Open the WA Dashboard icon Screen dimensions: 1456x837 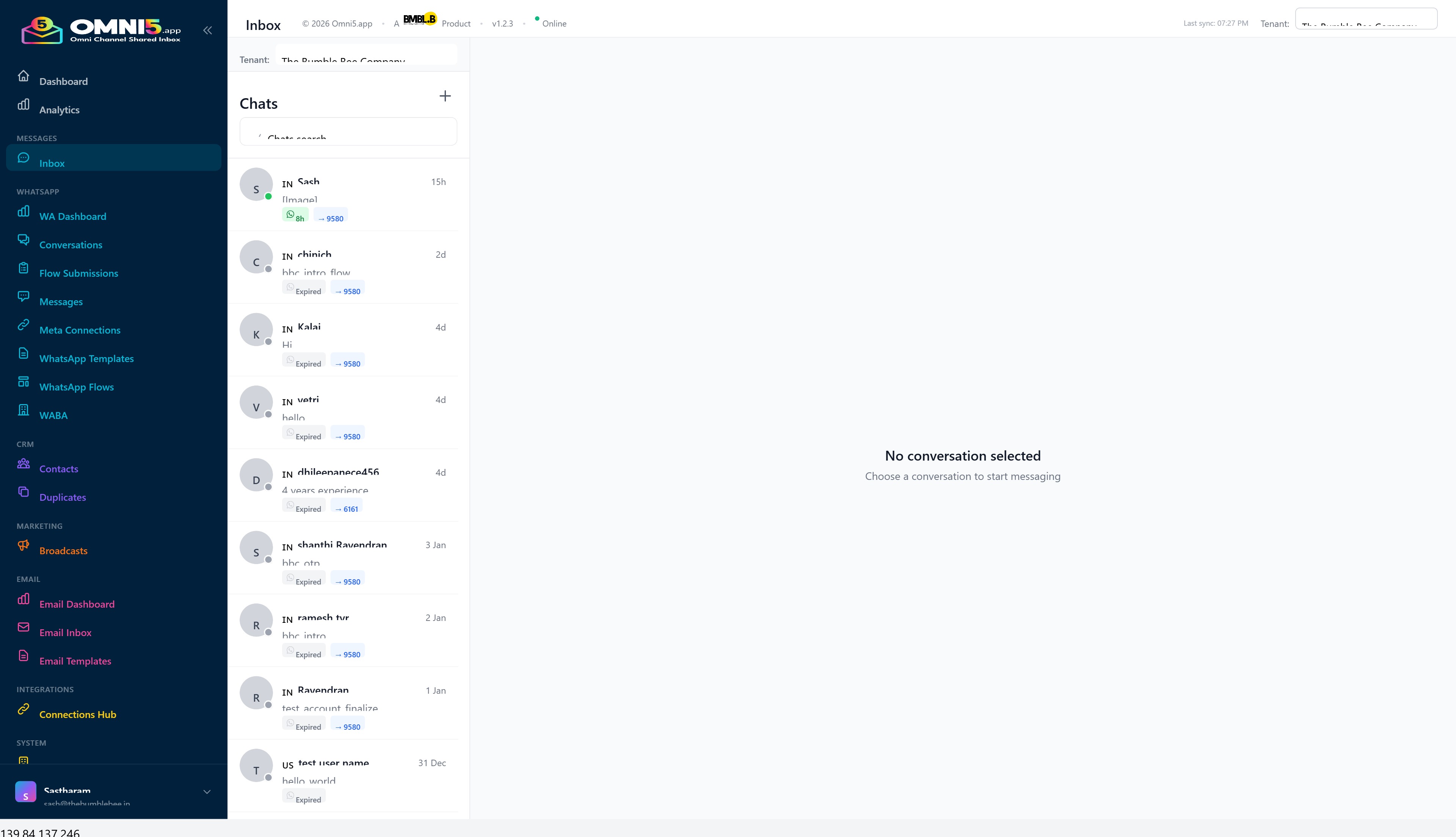(24, 211)
